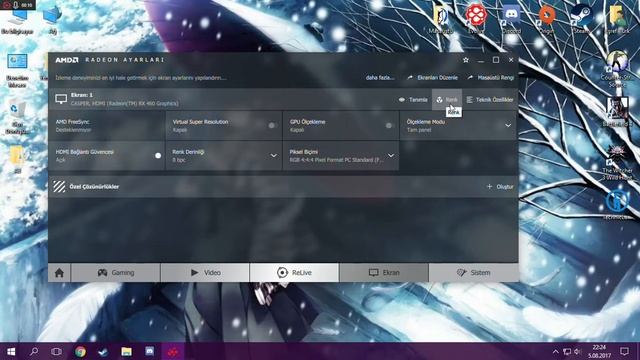Click the 'daha fazla...' link

pyautogui.click(x=380, y=78)
